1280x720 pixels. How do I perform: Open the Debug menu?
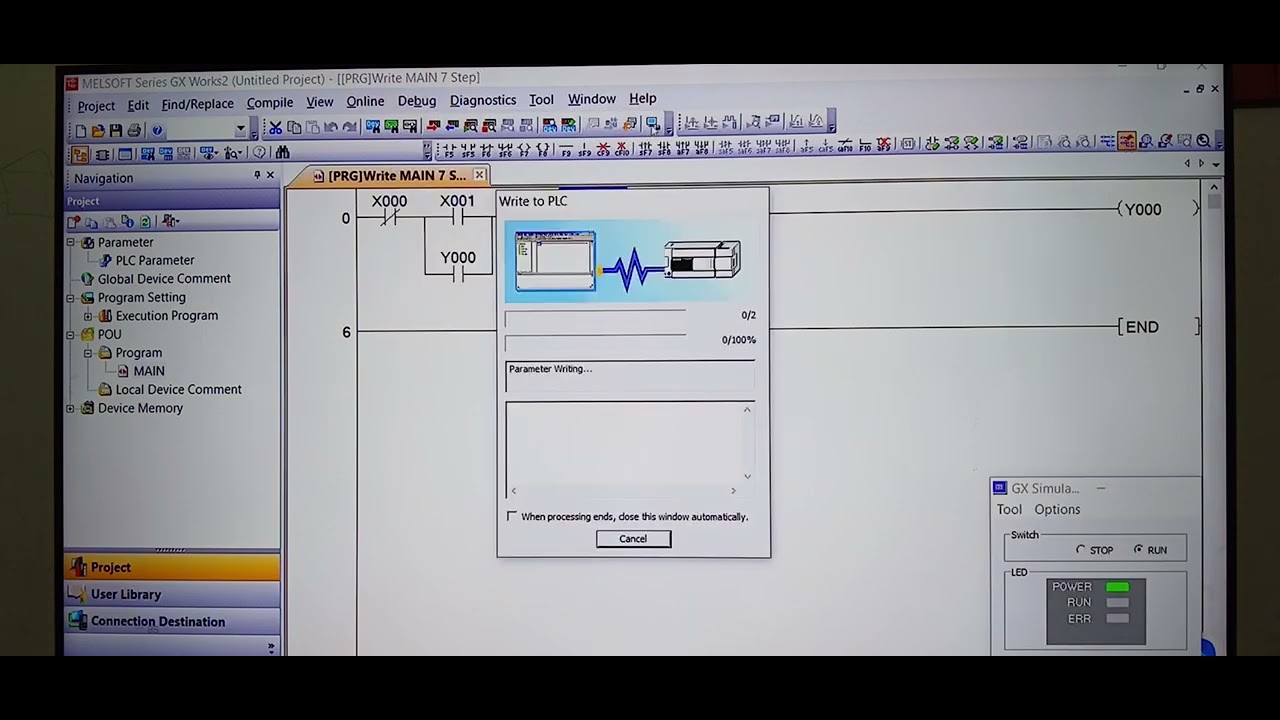(x=417, y=101)
